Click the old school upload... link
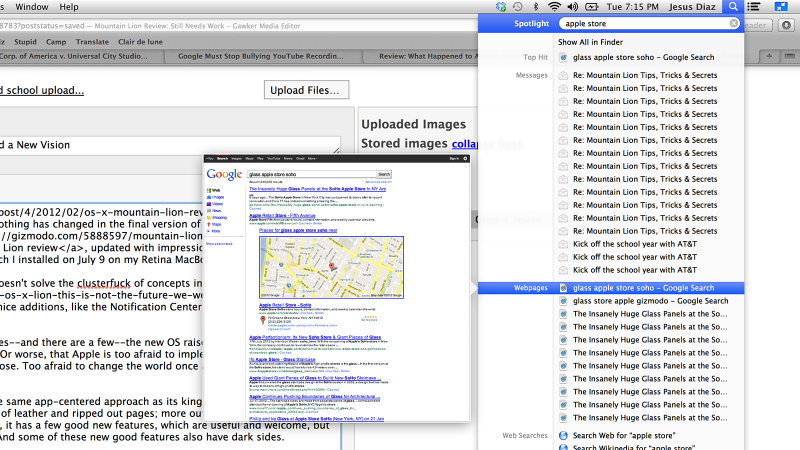The image size is (800, 450). pyautogui.click(x=42, y=90)
